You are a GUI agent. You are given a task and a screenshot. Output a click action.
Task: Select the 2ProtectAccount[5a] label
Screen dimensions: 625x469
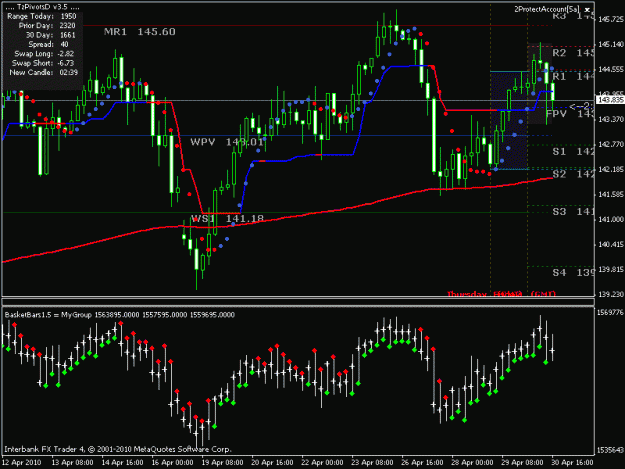pyautogui.click(x=546, y=9)
